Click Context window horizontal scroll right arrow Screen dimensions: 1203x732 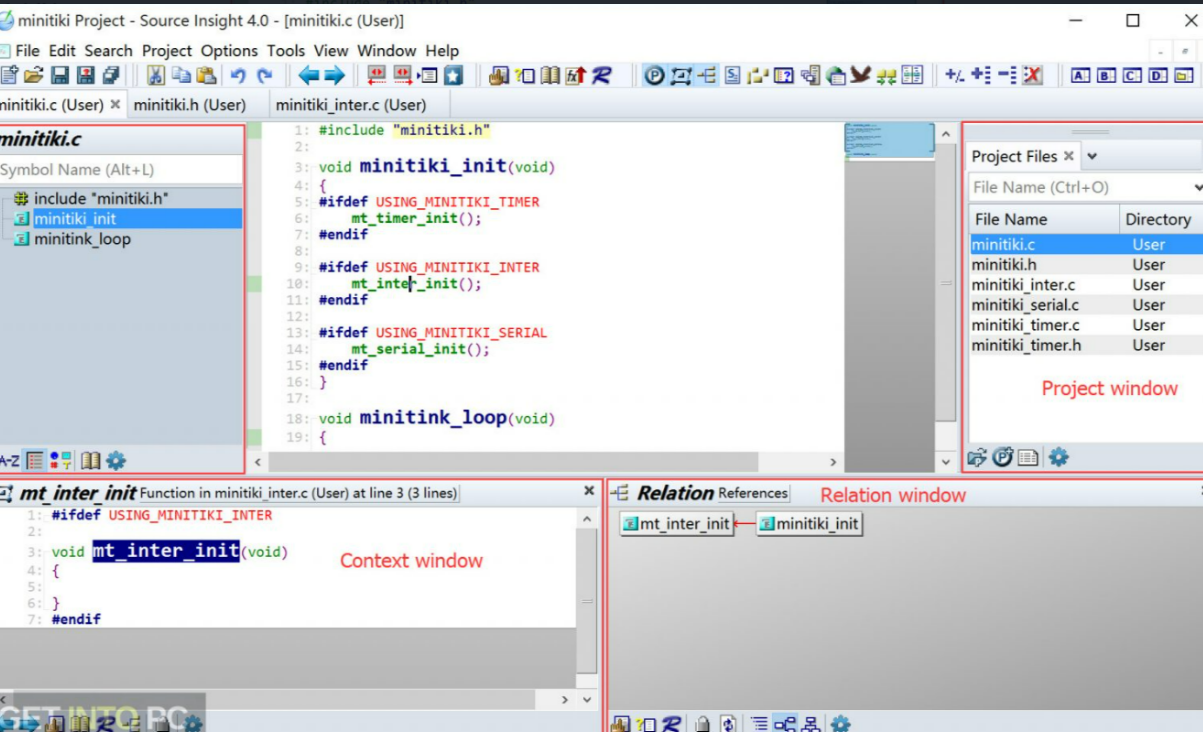(x=565, y=700)
